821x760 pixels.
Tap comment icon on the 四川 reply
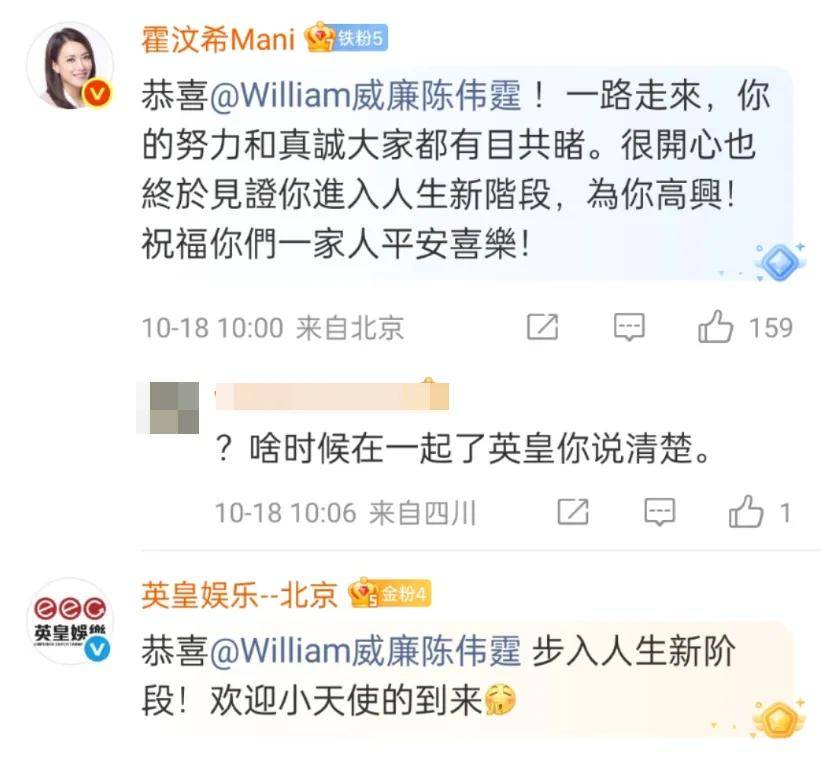coord(660,512)
